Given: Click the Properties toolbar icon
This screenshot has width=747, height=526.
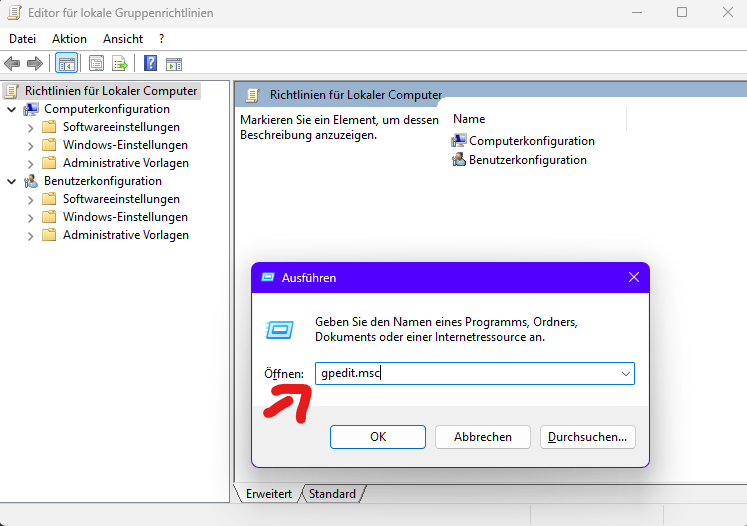Looking at the screenshot, I should click(x=97, y=64).
